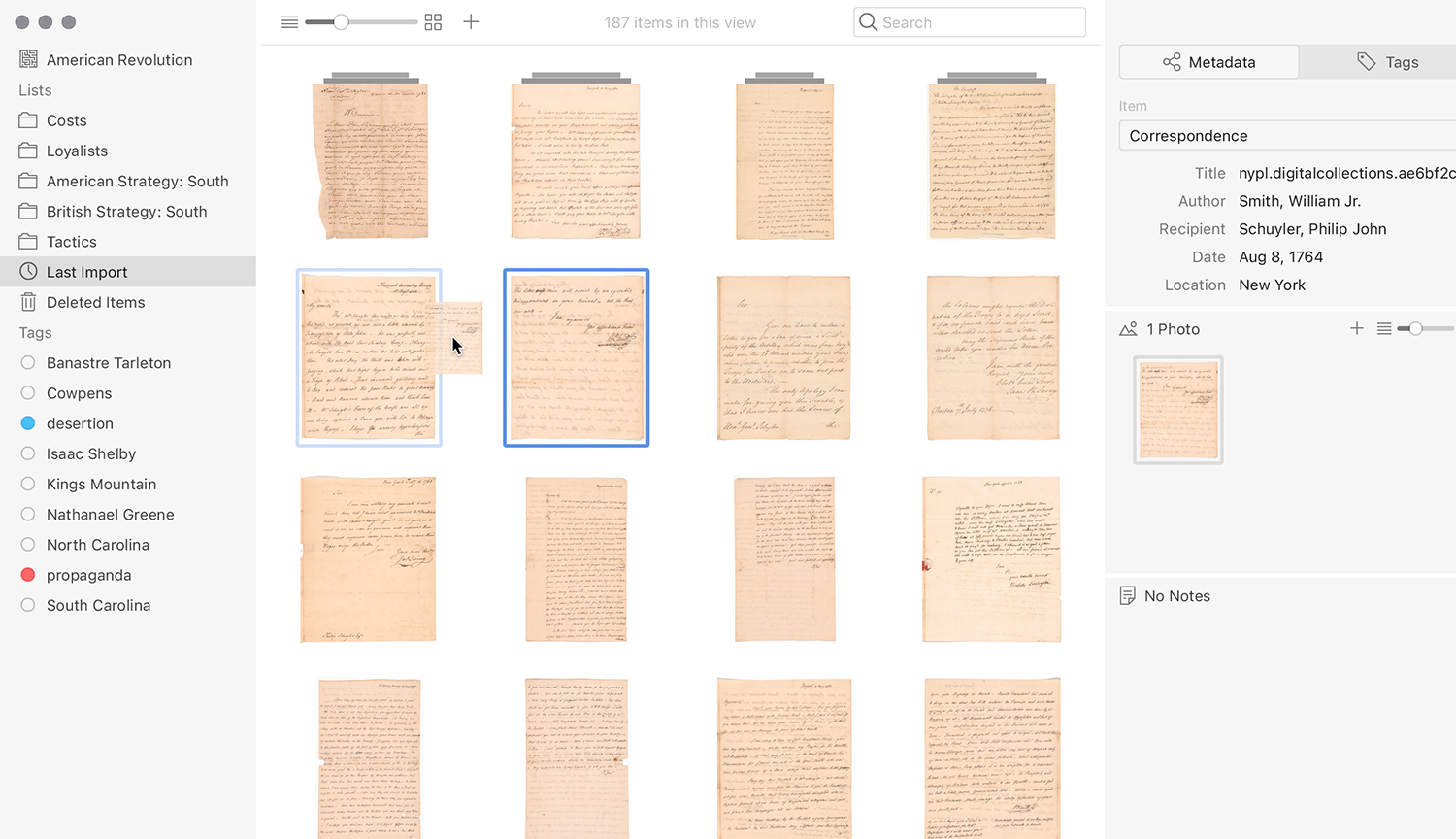This screenshot has height=839, width=1456.
Task: Open the Item type Correspondence dropdown
Action: (1286, 136)
